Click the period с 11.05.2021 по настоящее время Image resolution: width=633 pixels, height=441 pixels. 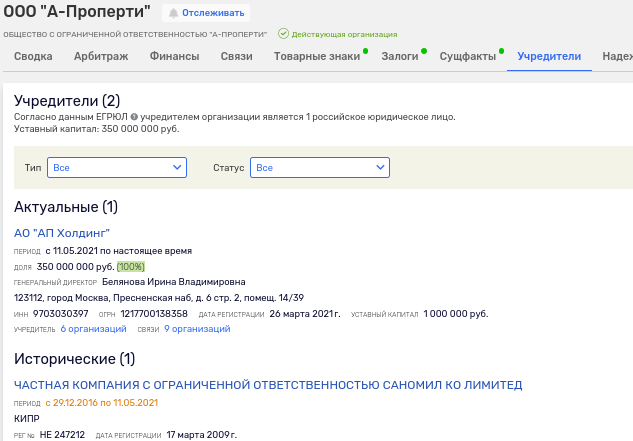118,251
